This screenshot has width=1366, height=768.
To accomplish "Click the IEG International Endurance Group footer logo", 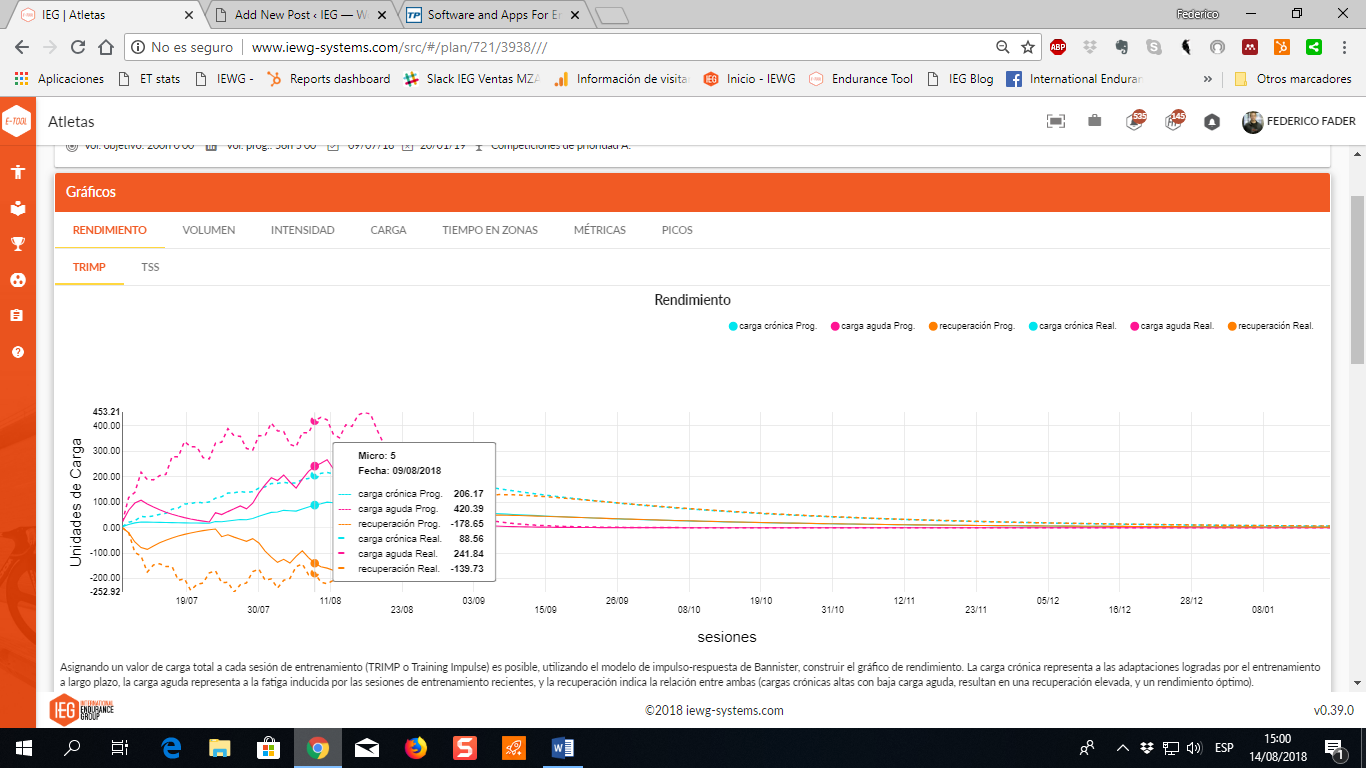I will pyautogui.click(x=82, y=710).
